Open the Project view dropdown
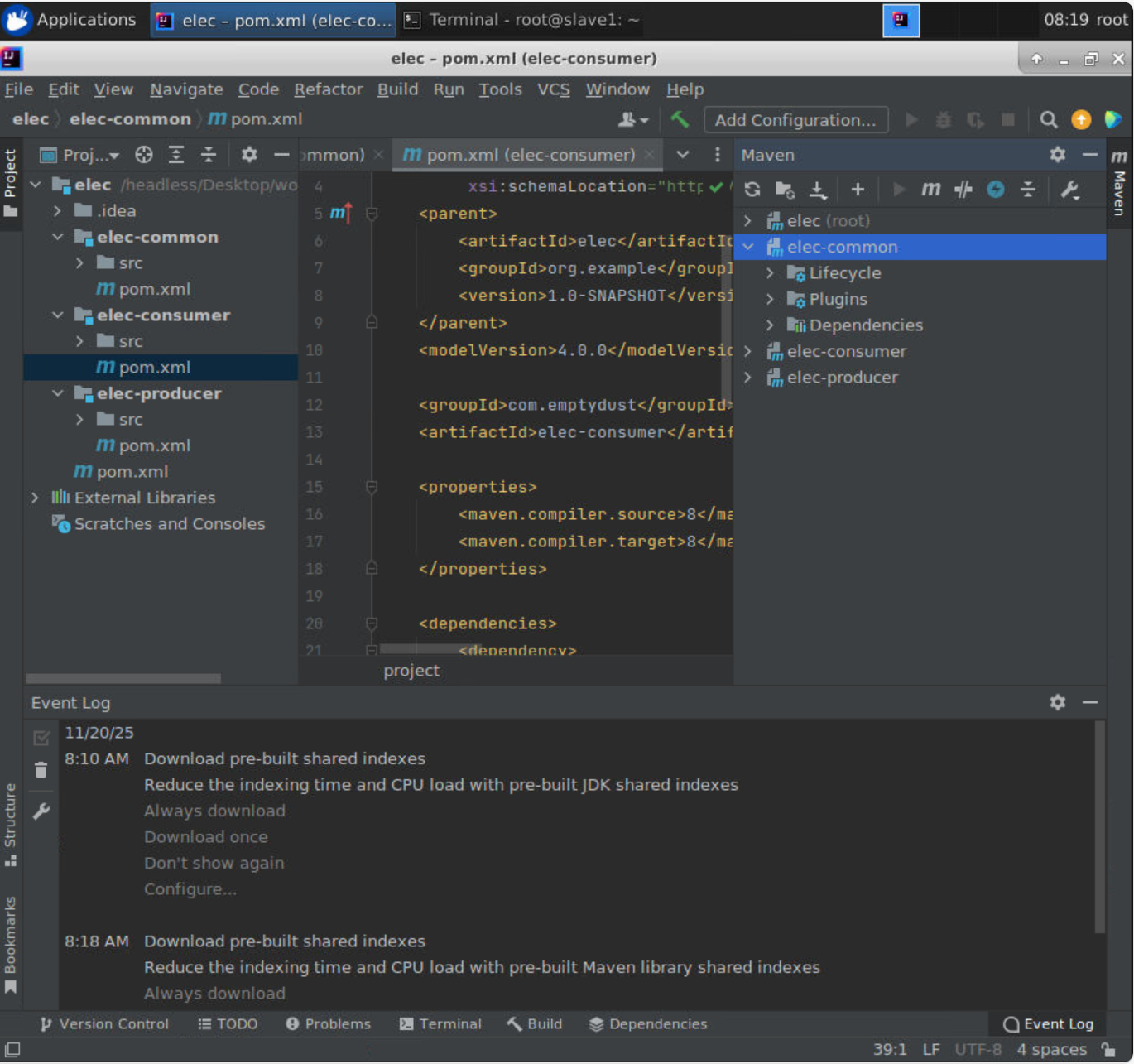Screen dimensions: 1134x1064 (91, 155)
